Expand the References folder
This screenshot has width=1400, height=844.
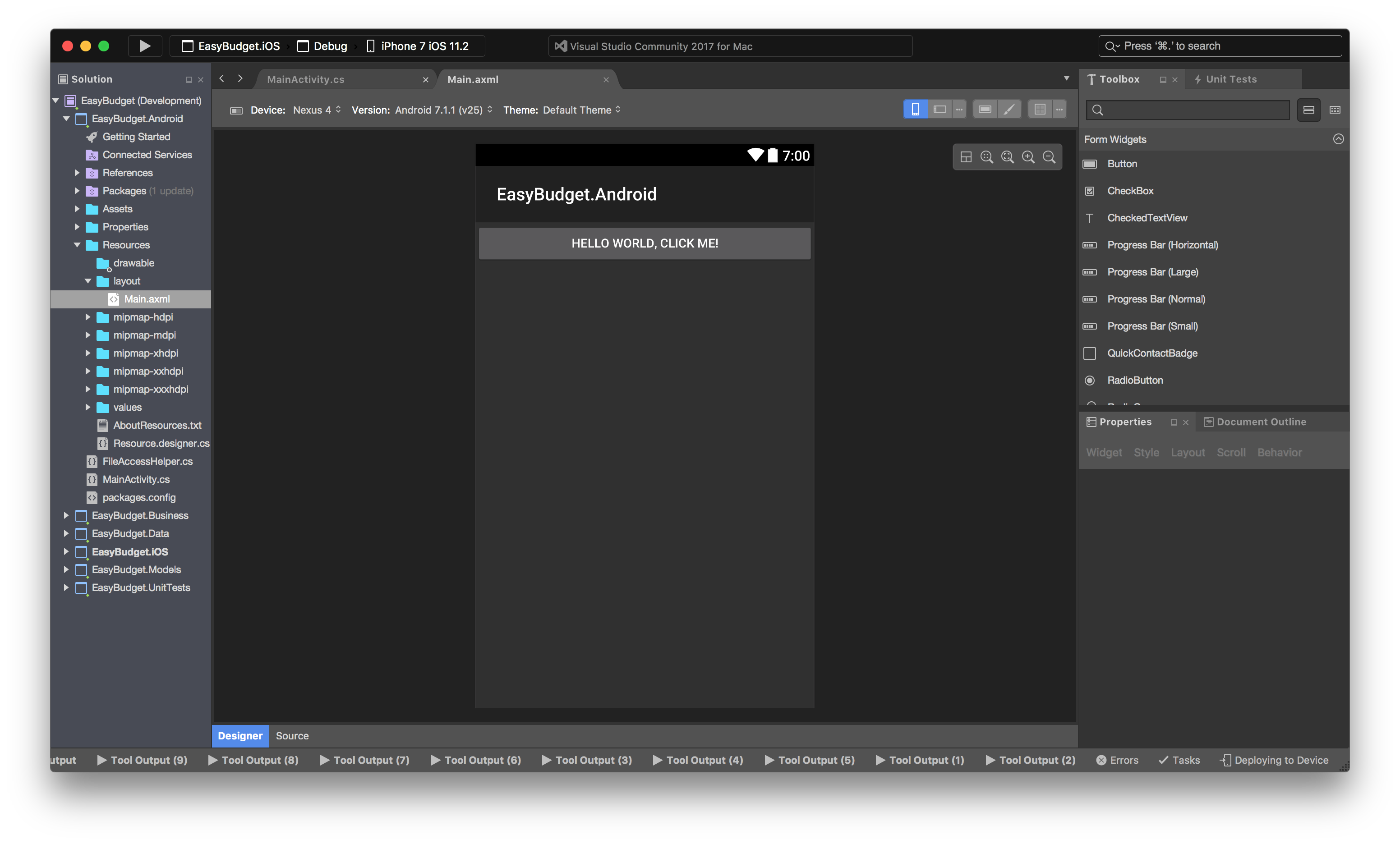(77, 173)
